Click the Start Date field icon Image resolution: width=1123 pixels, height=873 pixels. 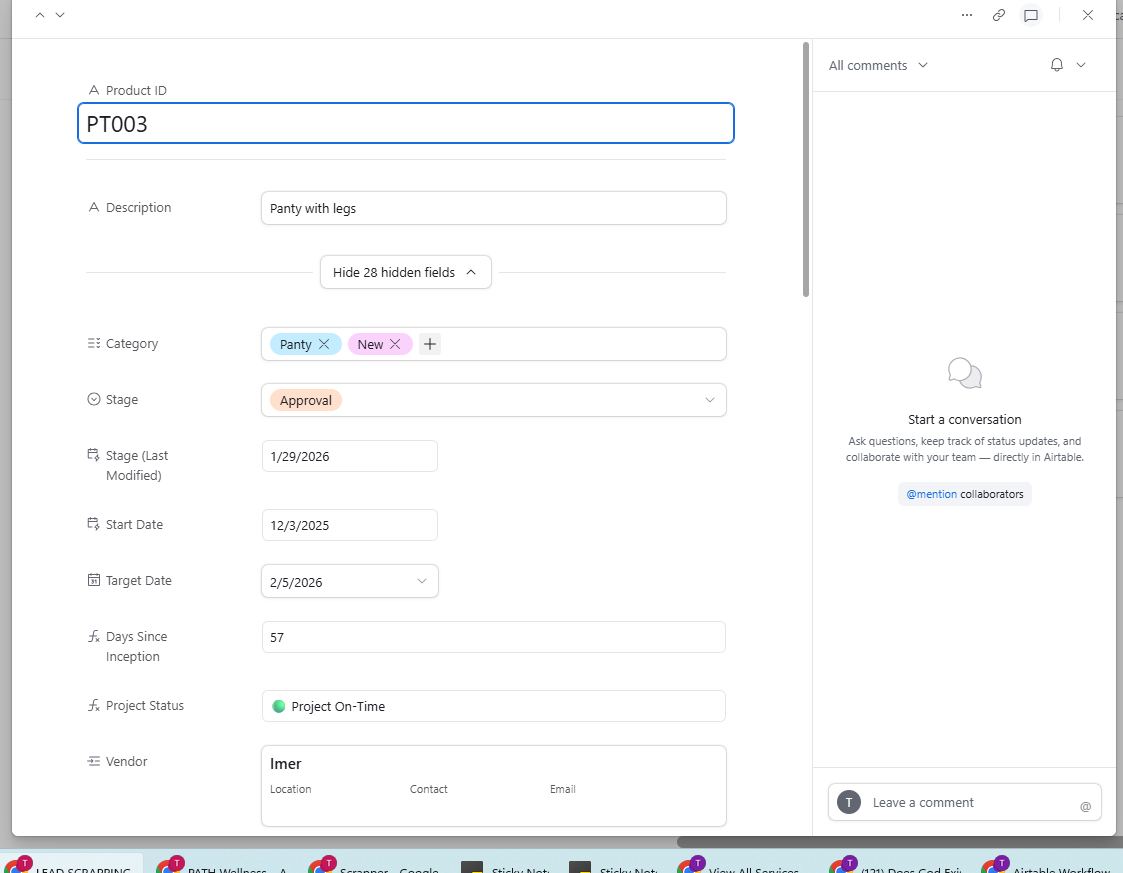click(x=94, y=524)
